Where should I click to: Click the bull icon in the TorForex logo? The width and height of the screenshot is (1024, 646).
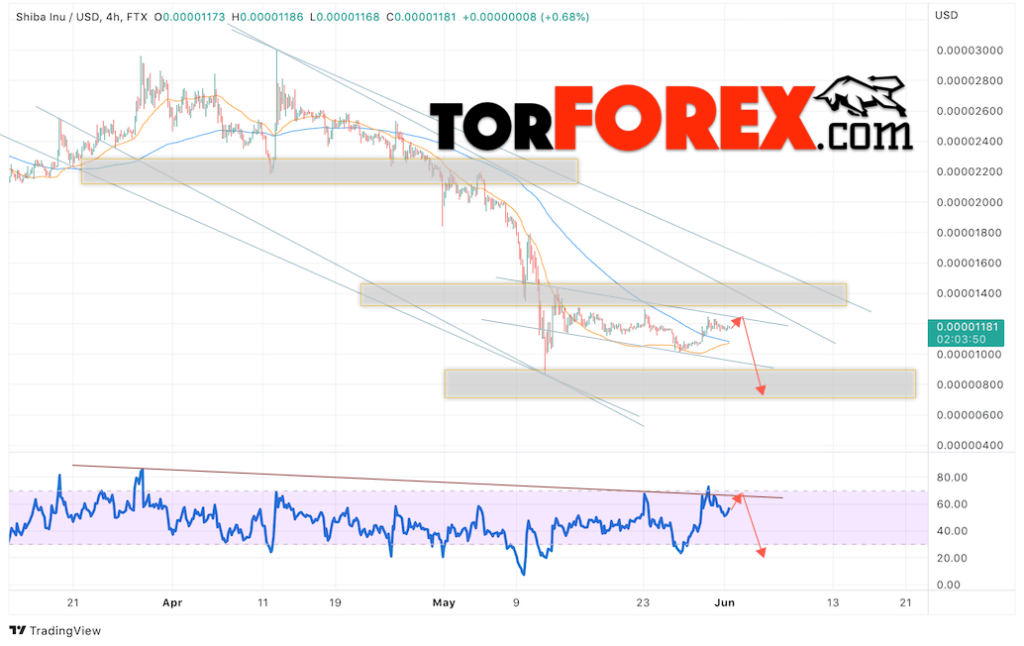866,97
